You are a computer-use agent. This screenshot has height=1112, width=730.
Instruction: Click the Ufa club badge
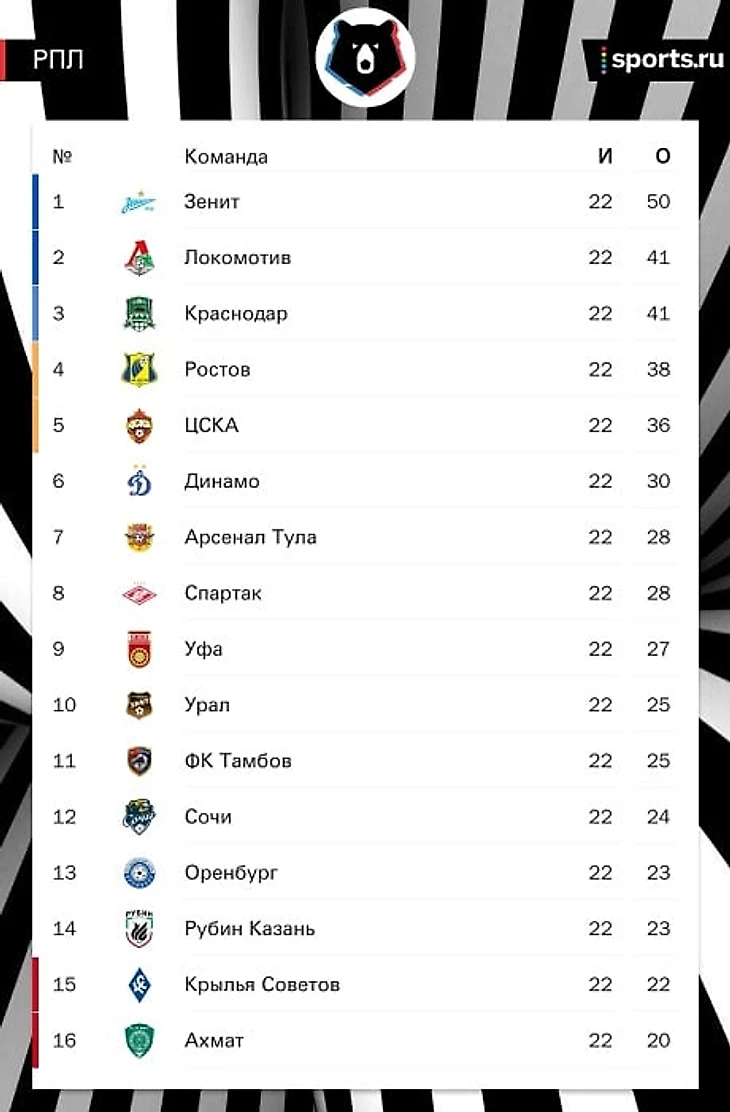[x=139, y=649]
